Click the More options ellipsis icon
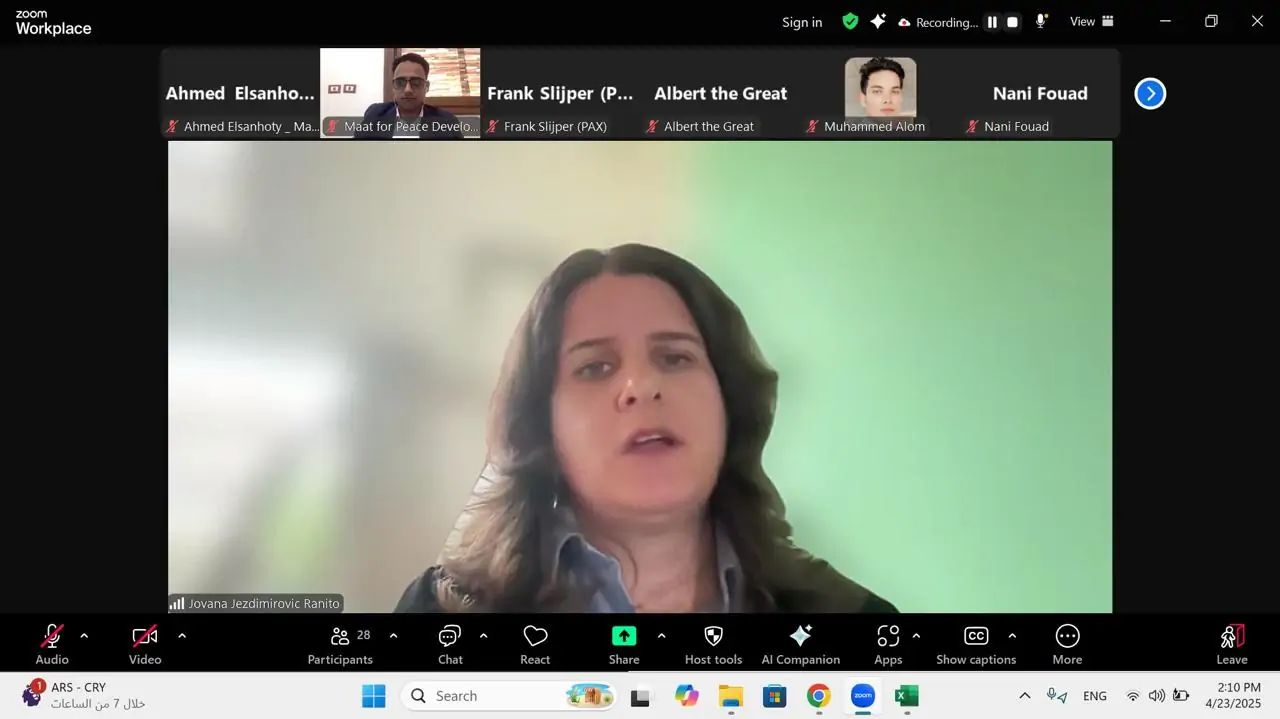 click(1067, 637)
